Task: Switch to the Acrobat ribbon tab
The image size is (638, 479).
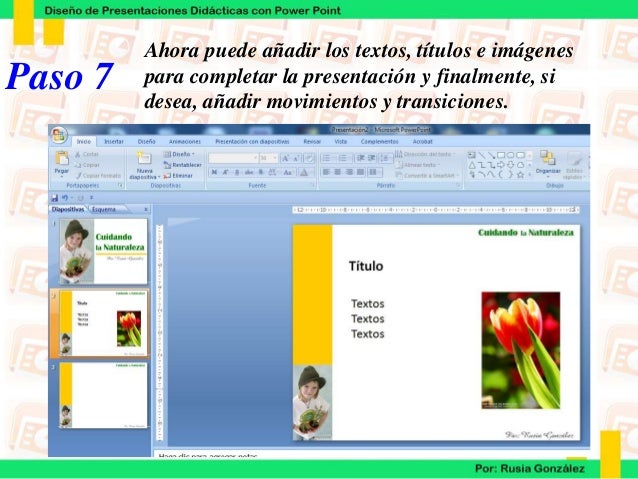Action: [422, 142]
